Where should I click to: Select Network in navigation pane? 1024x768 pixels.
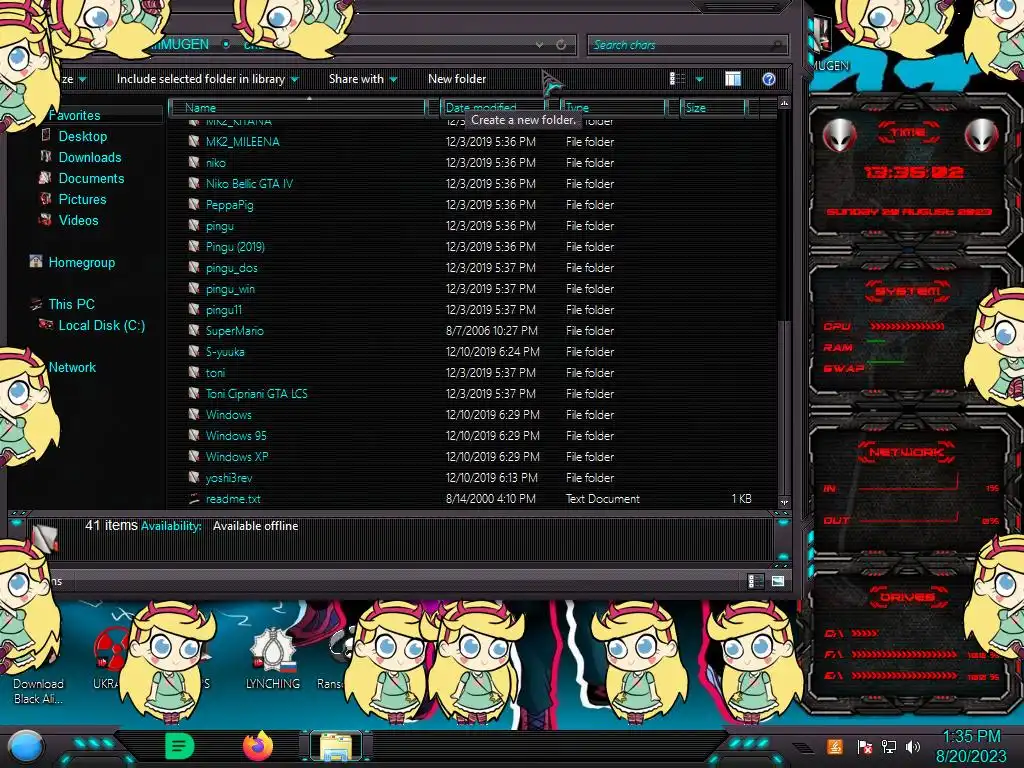(x=72, y=367)
